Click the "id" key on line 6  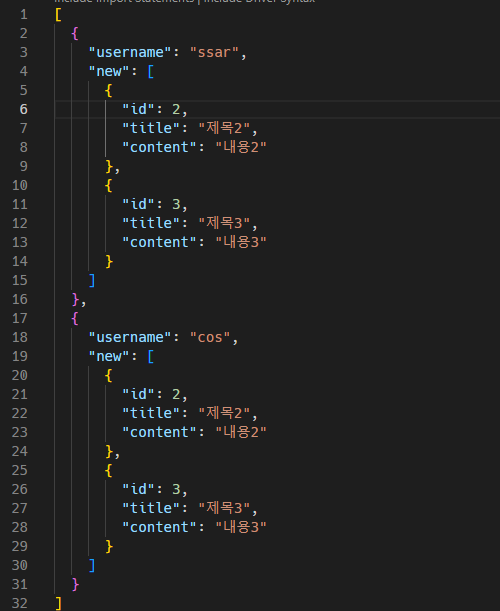point(138,109)
